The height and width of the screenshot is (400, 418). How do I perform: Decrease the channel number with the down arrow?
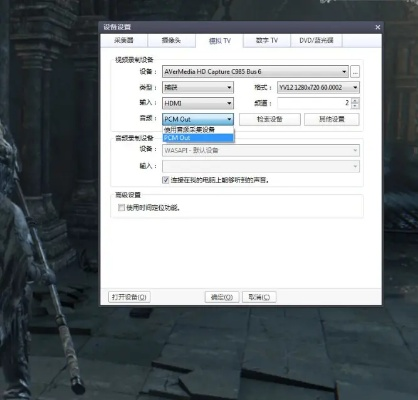[x=355, y=106]
